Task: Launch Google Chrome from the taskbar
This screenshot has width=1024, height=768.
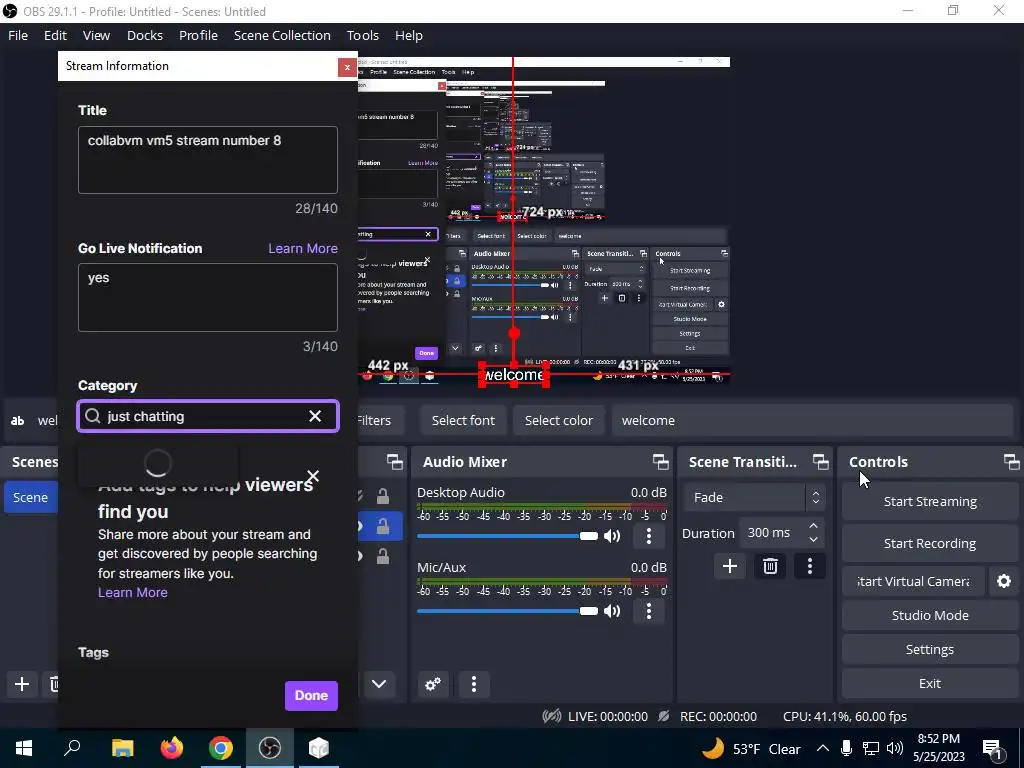Action: pos(221,748)
